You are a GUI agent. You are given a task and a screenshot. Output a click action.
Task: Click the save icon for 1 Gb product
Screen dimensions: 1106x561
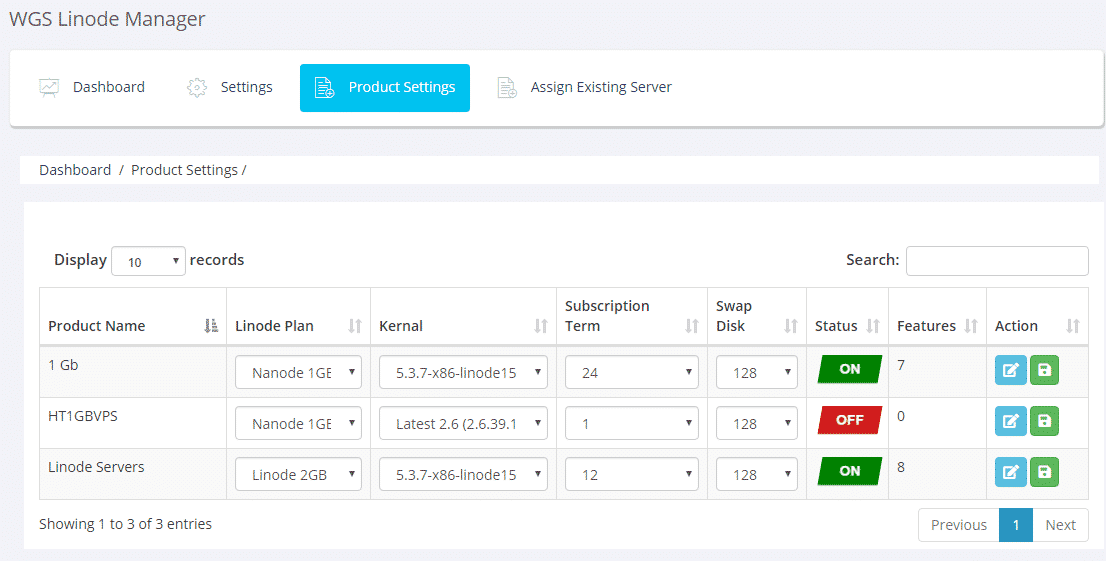tap(1044, 370)
